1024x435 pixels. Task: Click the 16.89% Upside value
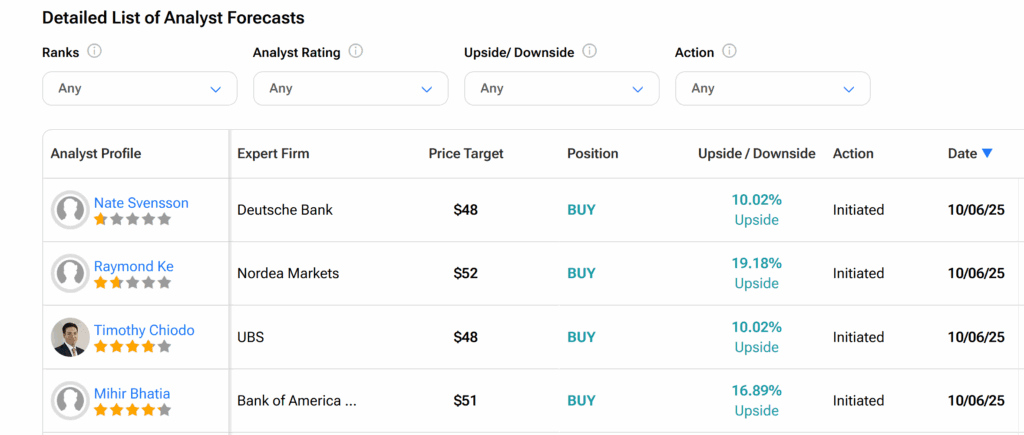[756, 400]
